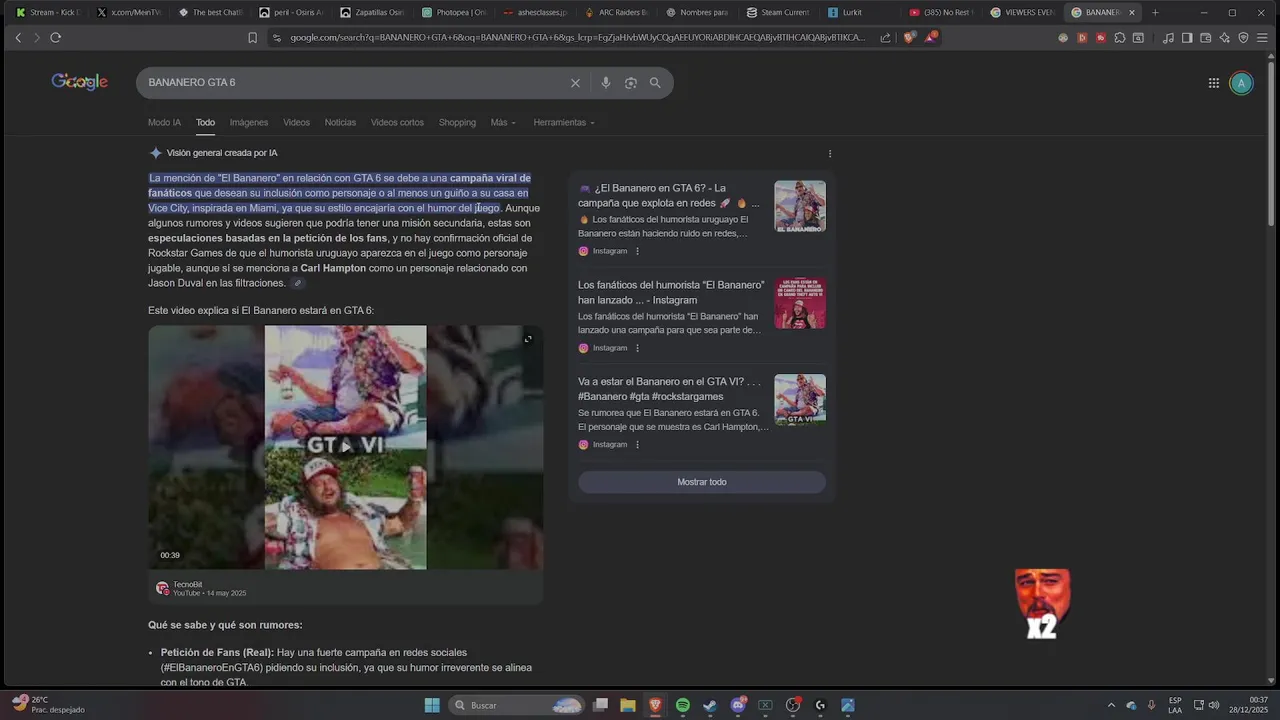Open a new browser tab
The height and width of the screenshot is (720, 1280).
pyautogui.click(x=1155, y=12)
